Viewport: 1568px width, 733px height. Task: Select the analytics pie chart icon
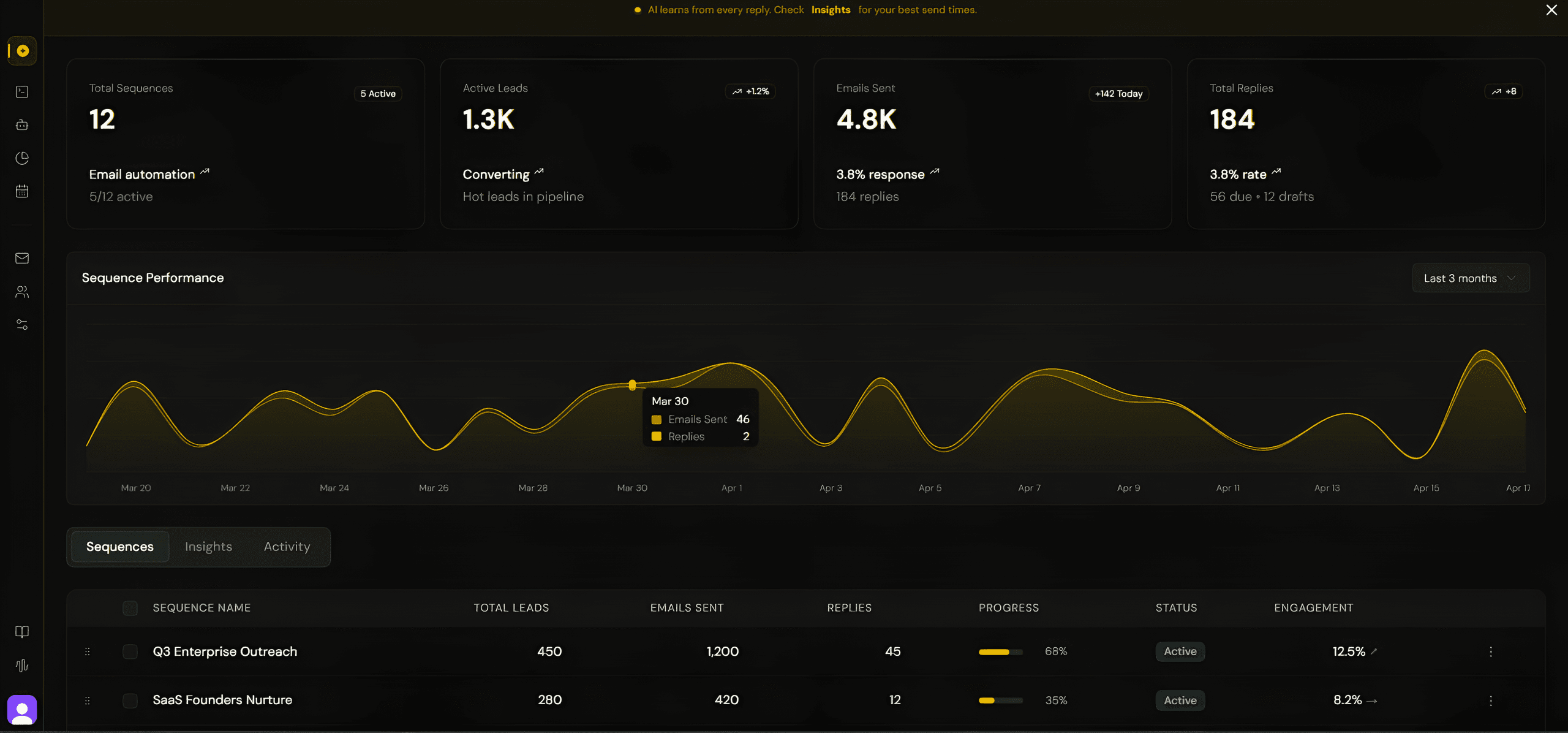(22, 158)
